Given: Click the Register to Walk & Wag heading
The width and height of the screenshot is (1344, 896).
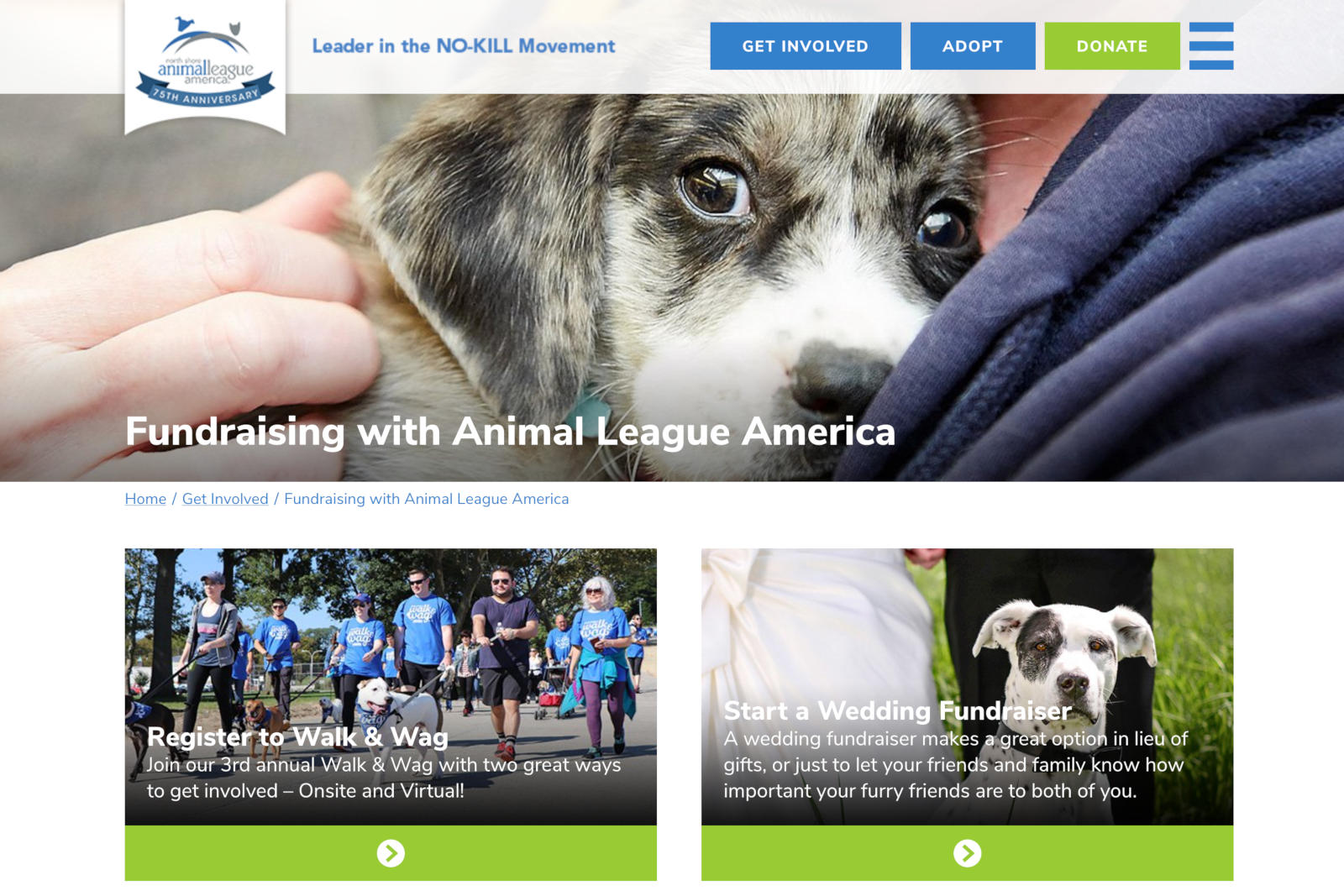Looking at the screenshot, I should click(297, 736).
